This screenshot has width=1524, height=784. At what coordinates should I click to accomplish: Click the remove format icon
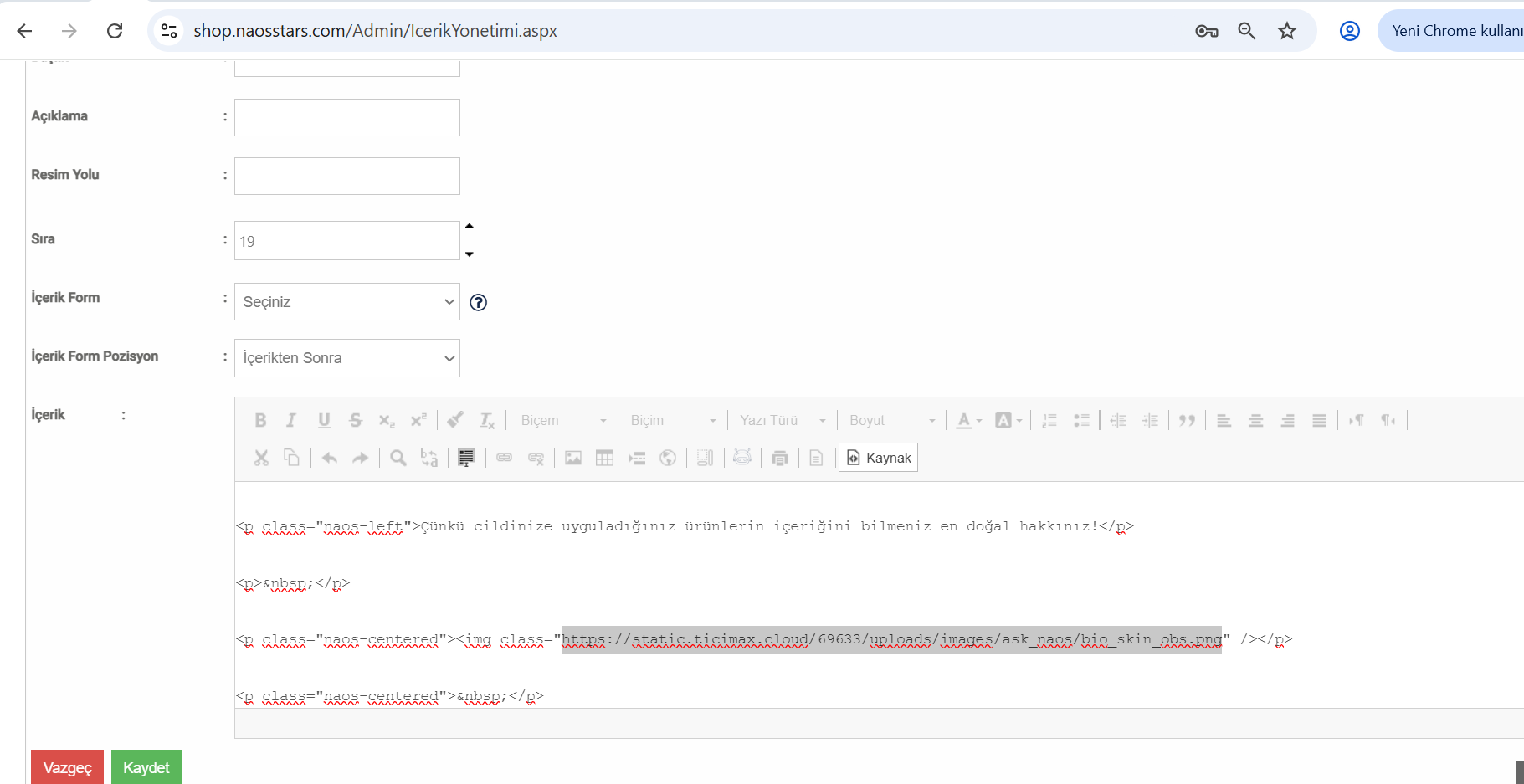click(487, 420)
